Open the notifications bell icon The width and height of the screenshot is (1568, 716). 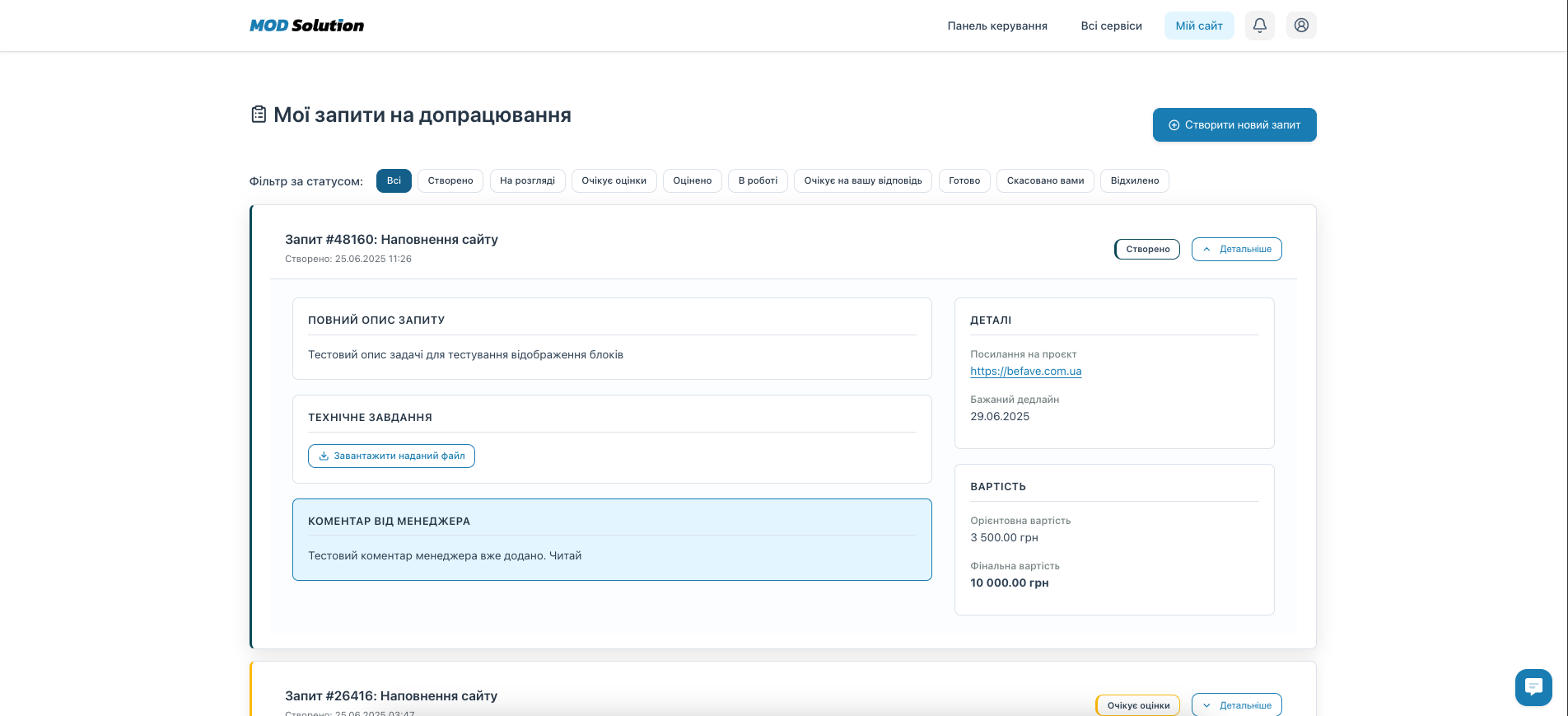(1259, 26)
